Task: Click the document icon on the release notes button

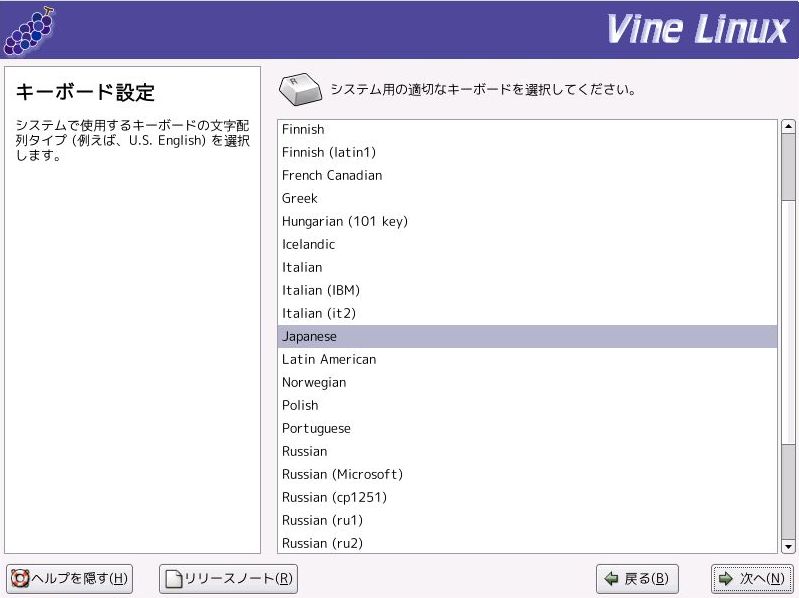Action: [x=174, y=579]
